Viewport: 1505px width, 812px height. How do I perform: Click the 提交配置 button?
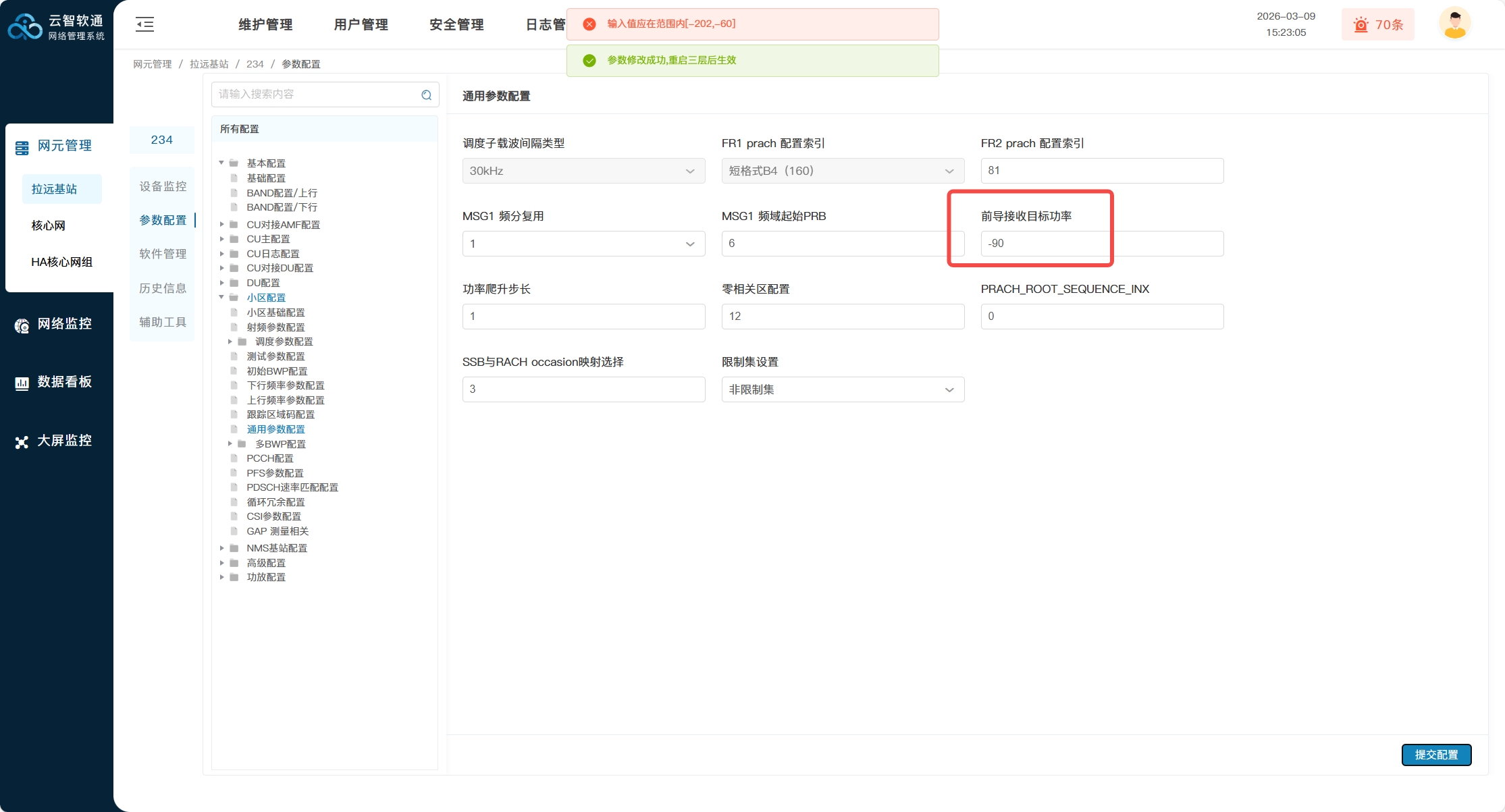[1435, 755]
